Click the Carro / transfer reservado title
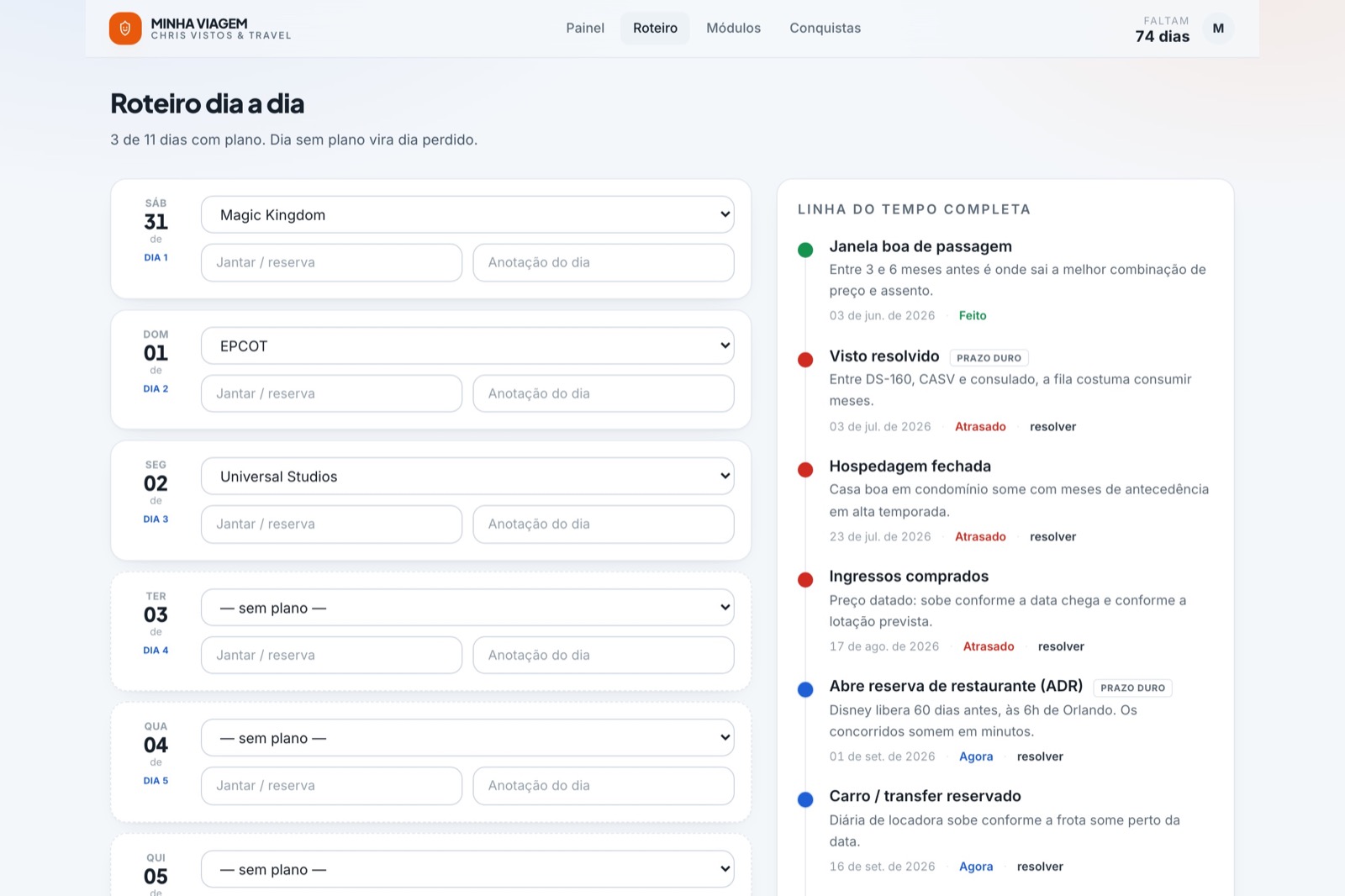 pos(926,796)
